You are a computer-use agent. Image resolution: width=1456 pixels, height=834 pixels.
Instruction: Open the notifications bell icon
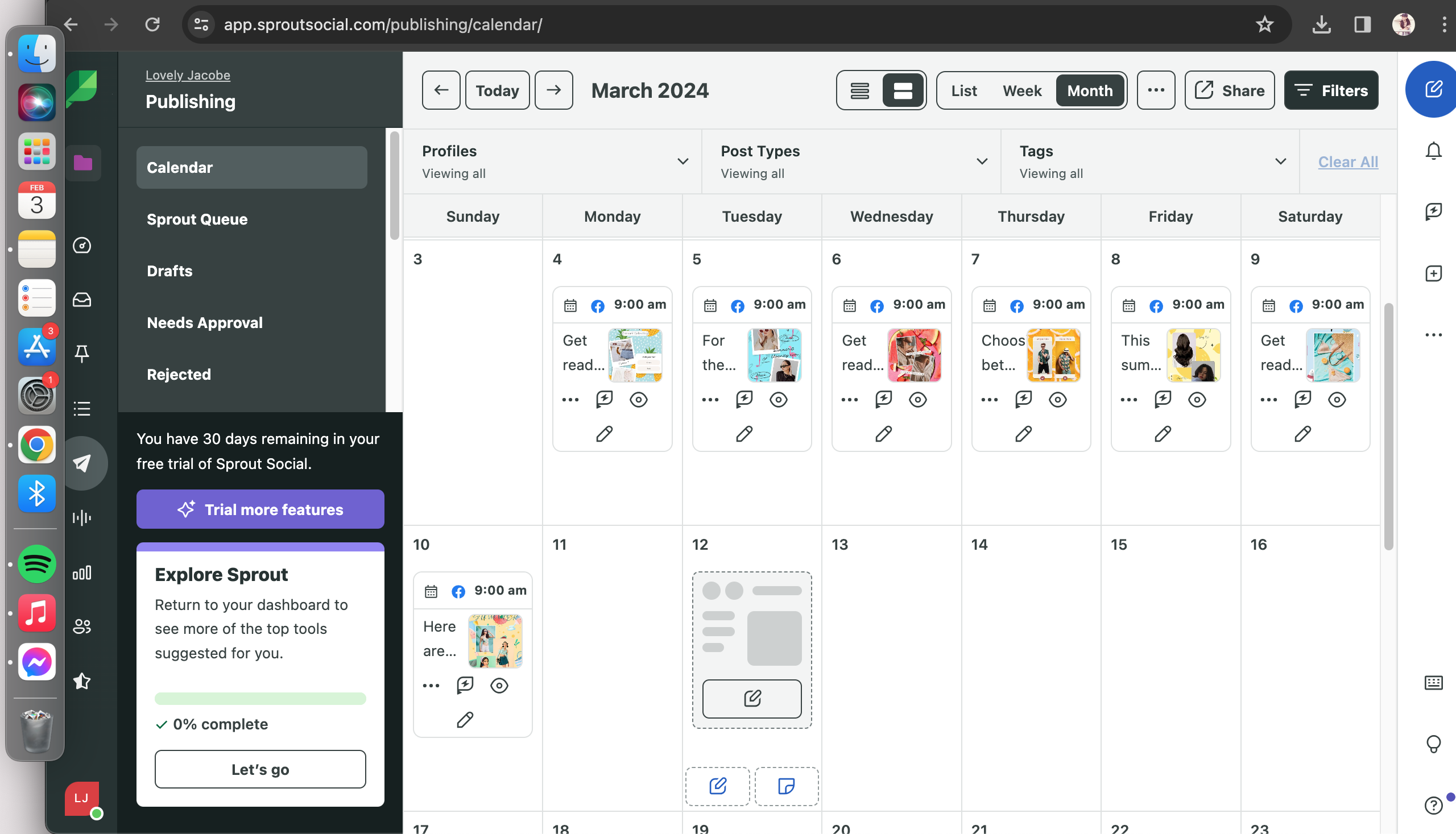[x=1433, y=151]
